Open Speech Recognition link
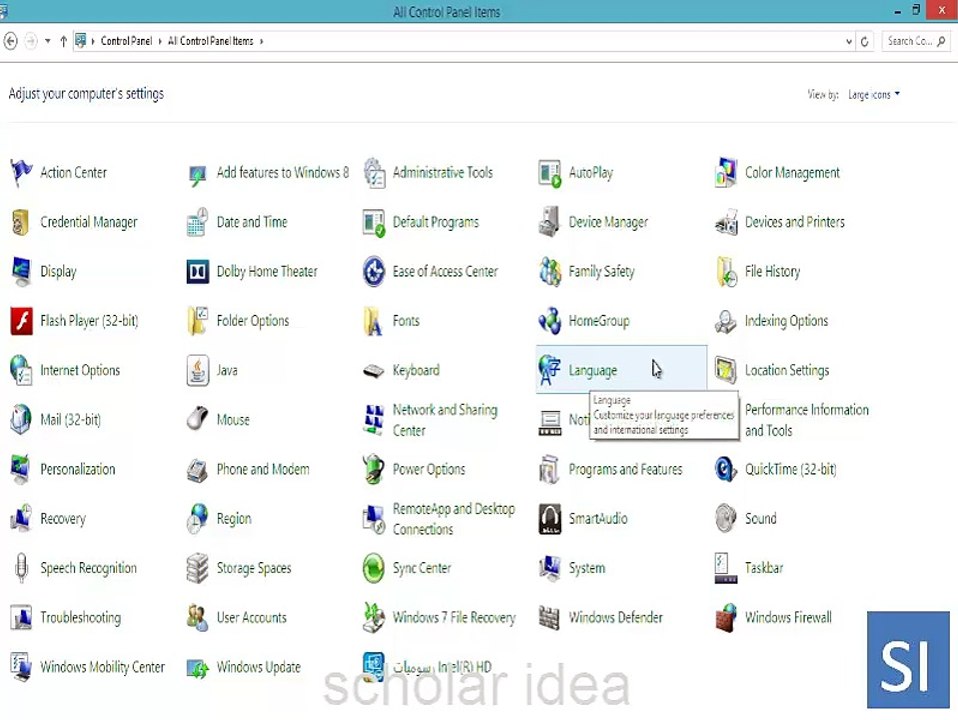Screen dimensions: 958x720 (x=89, y=568)
